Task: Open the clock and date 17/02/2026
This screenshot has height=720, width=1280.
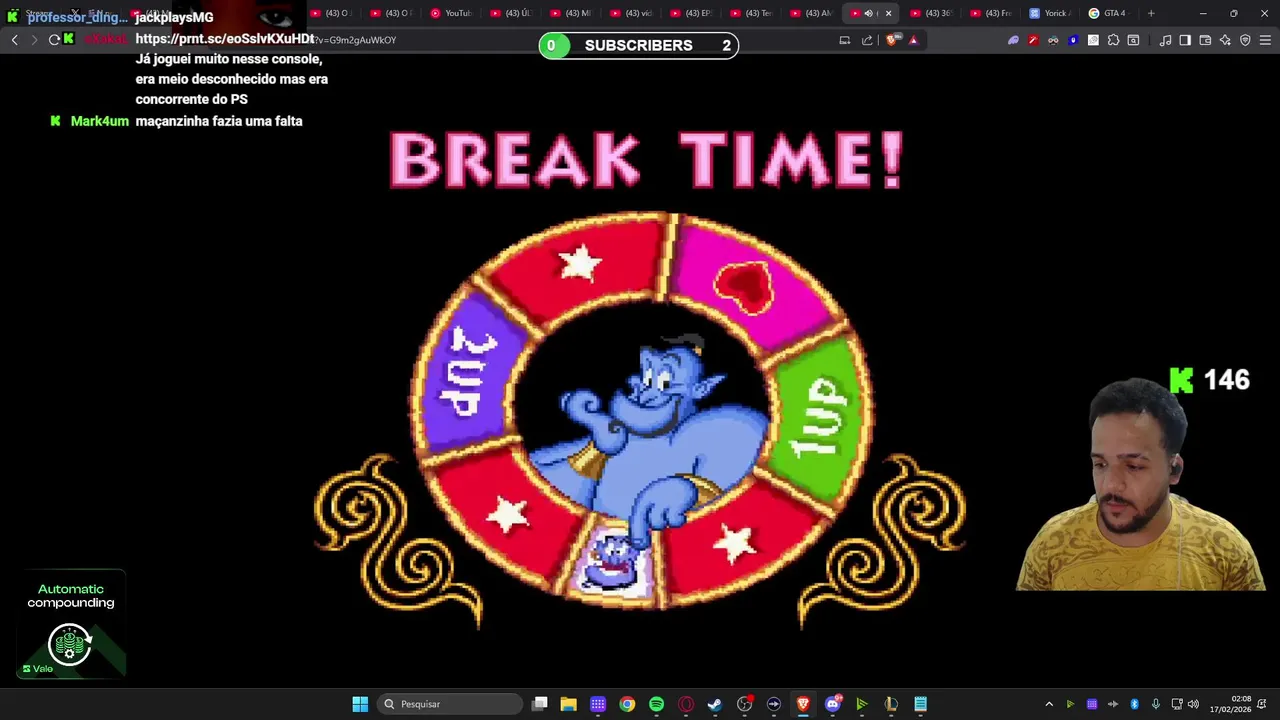Action: pyautogui.click(x=1231, y=704)
